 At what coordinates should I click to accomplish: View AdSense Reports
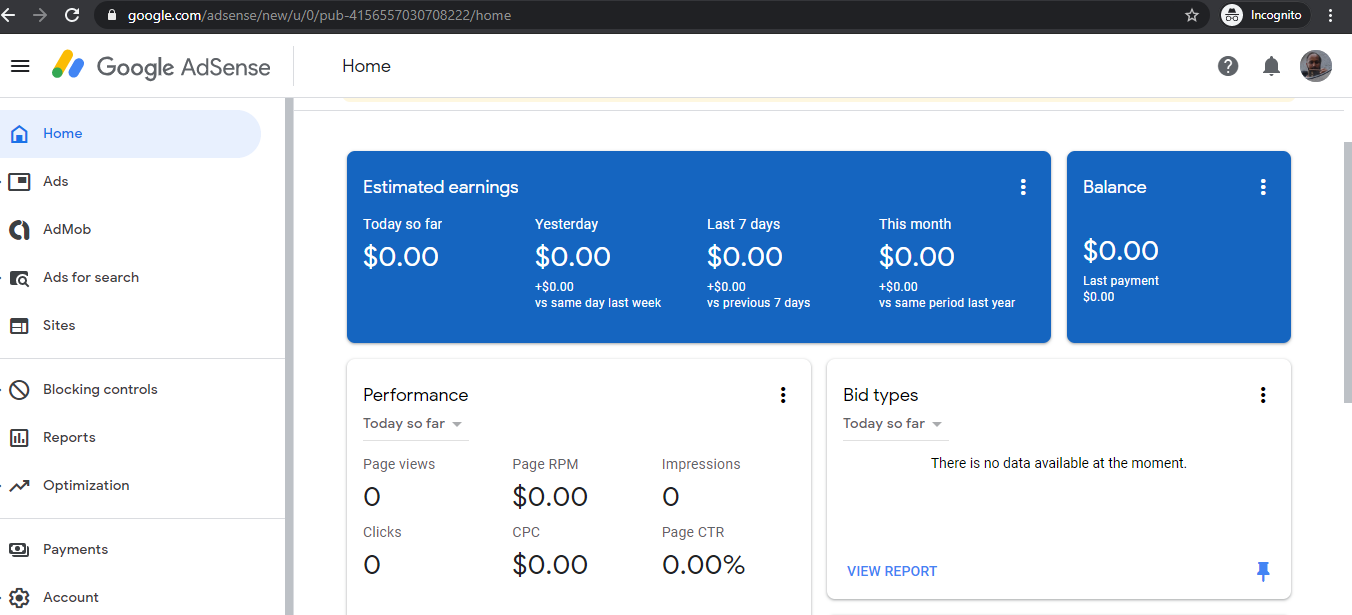click(x=69, y=437)
